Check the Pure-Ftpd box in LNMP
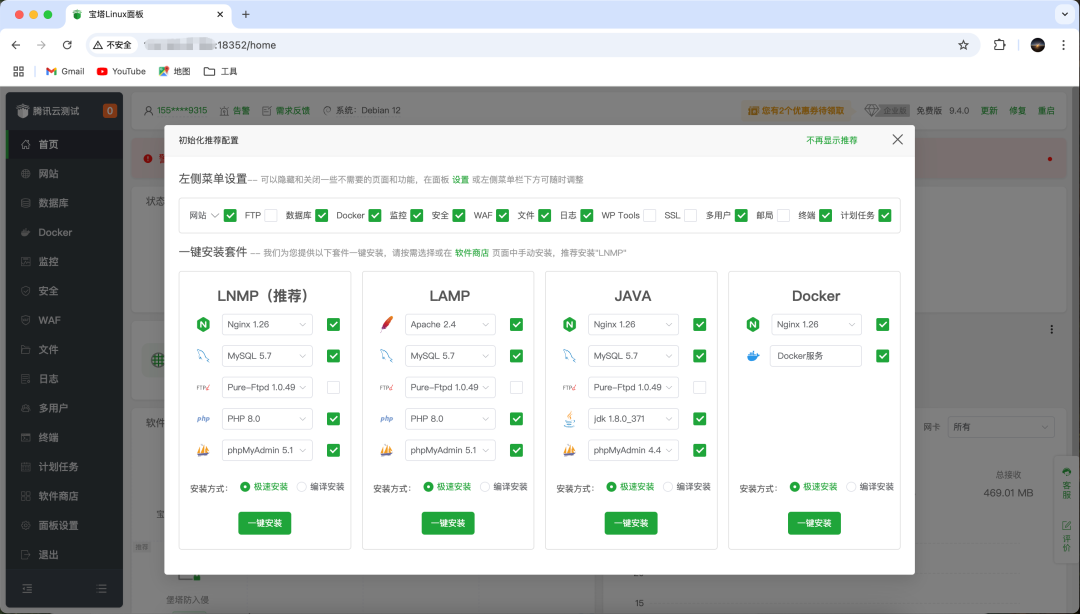Viewport: 1080px width, 614px height. (333, 387)
